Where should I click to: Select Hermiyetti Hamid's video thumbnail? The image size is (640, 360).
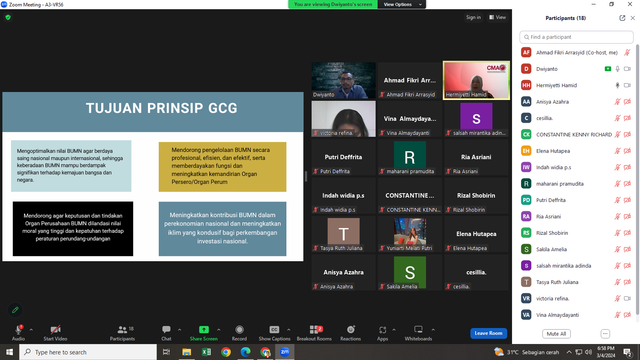pos(476,80)
